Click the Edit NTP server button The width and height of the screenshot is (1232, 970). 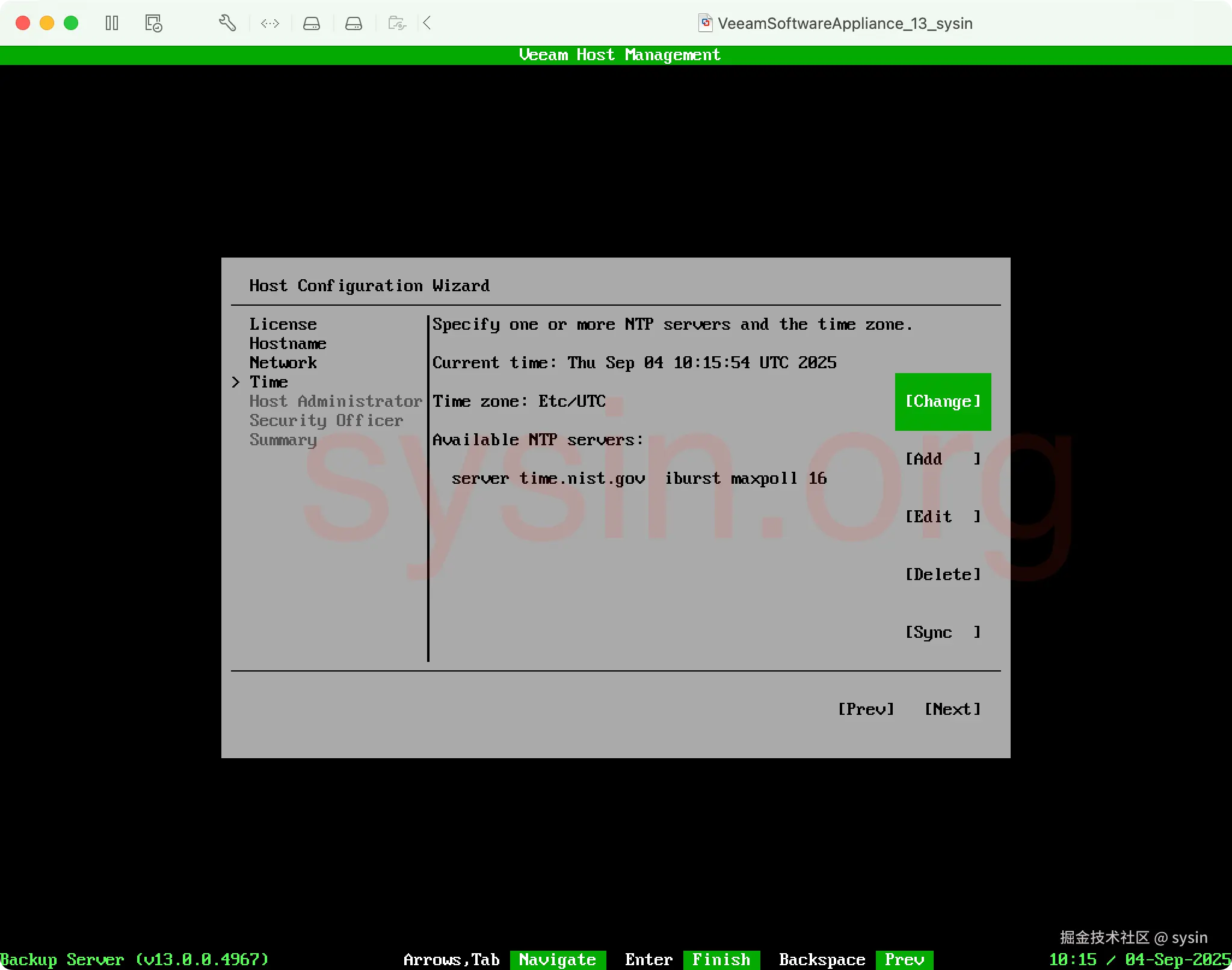tap(942, 517)
